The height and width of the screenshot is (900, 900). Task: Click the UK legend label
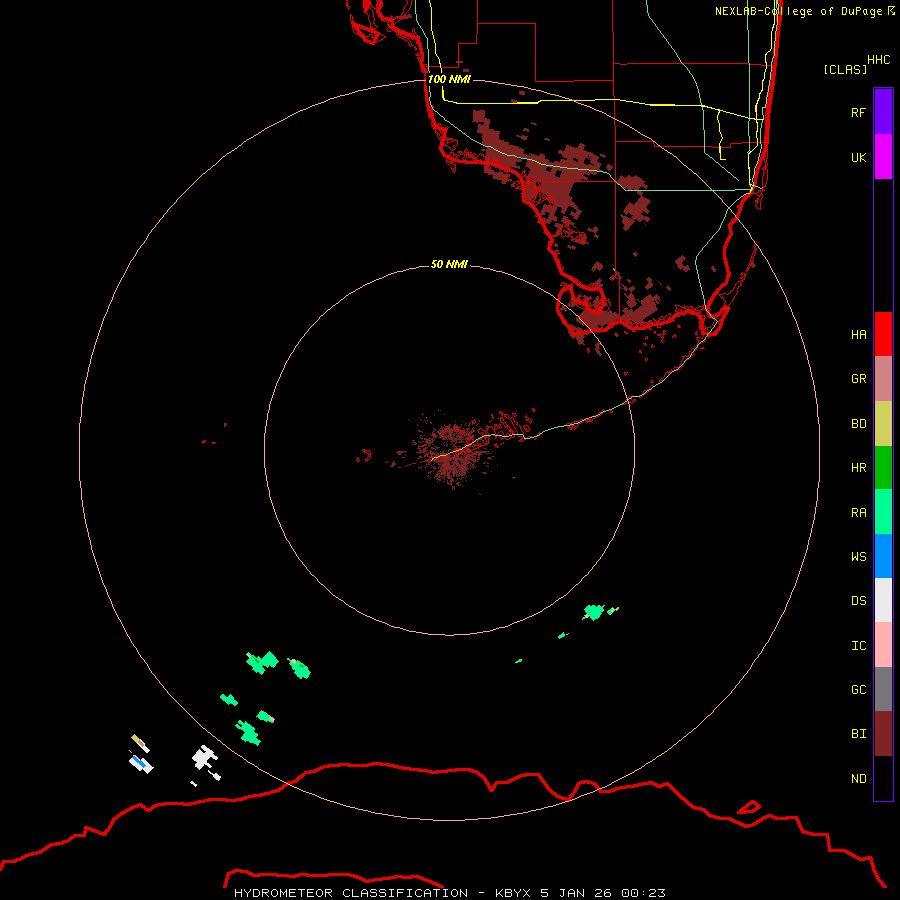pyautogui.click(x=858, y=157)
